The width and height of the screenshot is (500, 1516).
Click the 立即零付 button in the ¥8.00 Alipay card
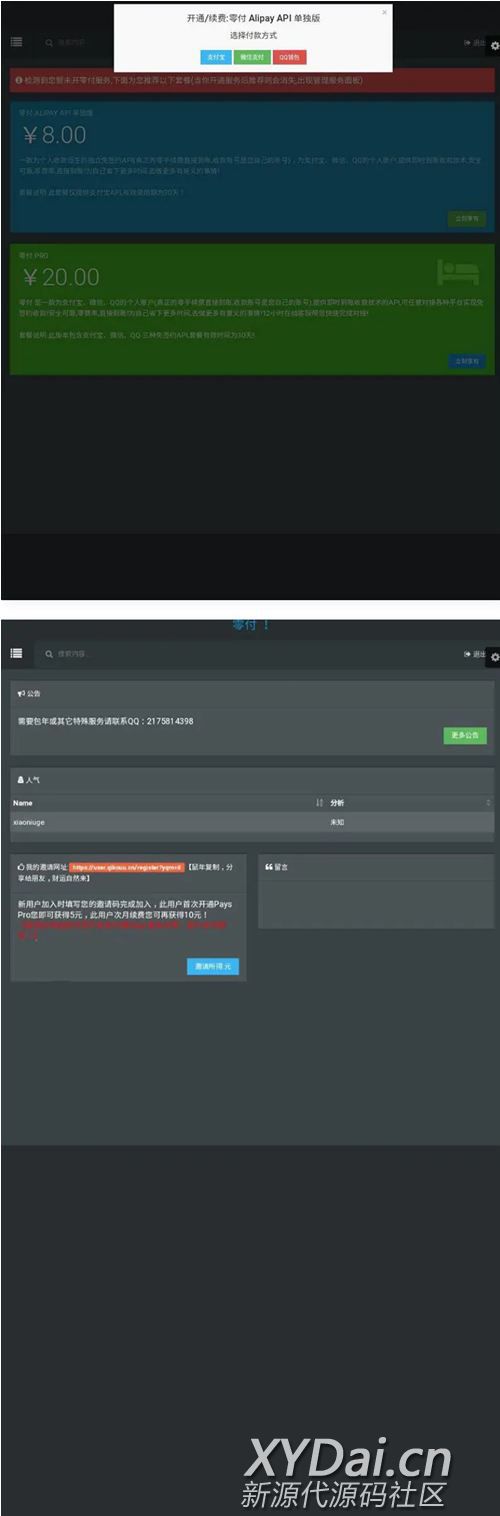tap(467, 219)
